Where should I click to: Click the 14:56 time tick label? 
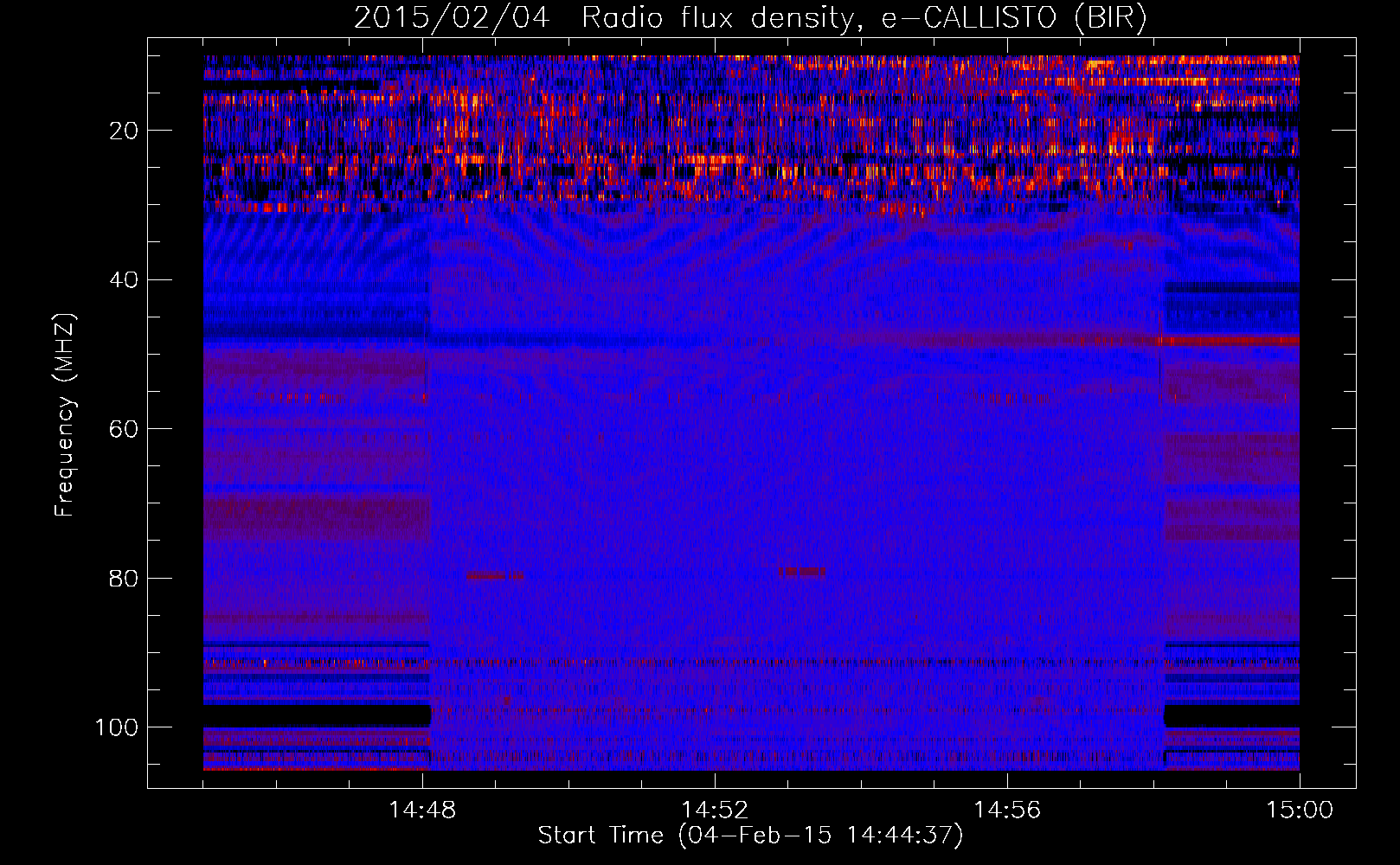tap(1007, 811)
